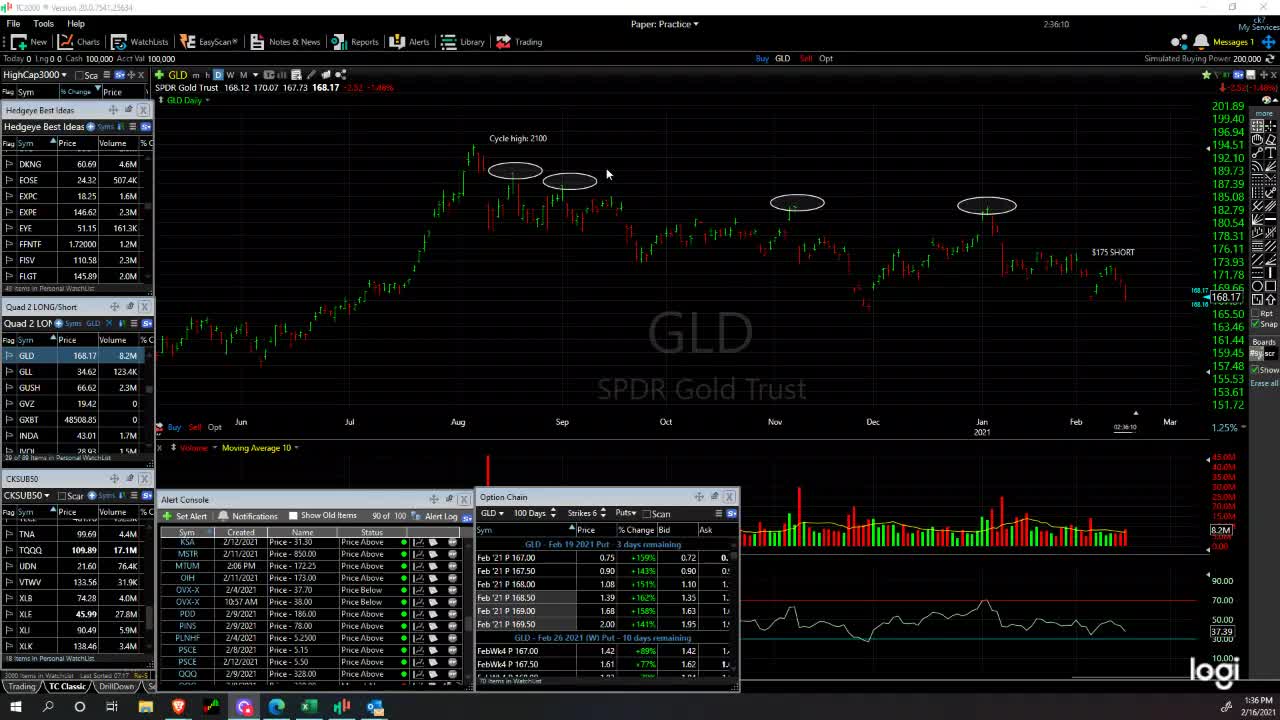
Task: Open Notes & News
Action: tap(285, 42)
